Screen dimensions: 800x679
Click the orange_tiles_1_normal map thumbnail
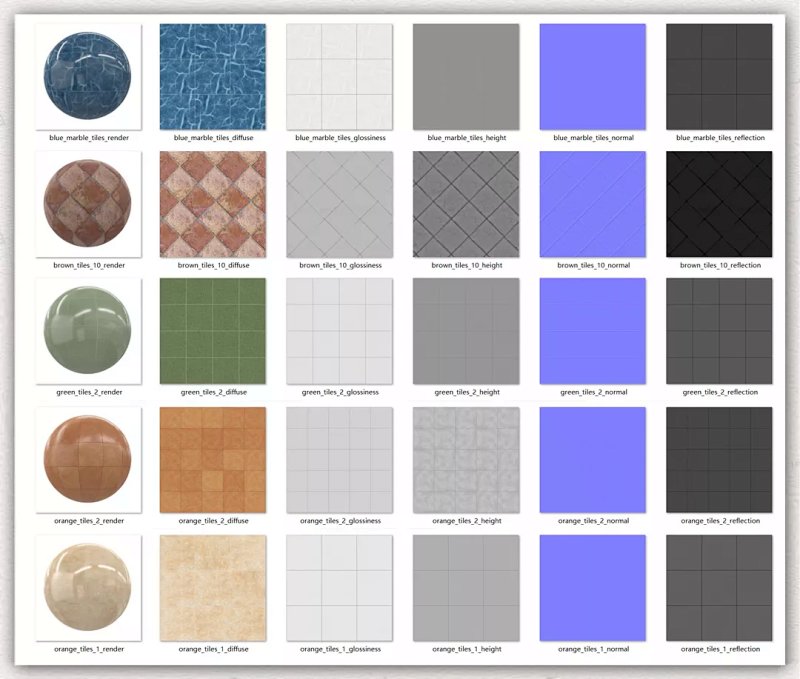[x=592, y=588]
